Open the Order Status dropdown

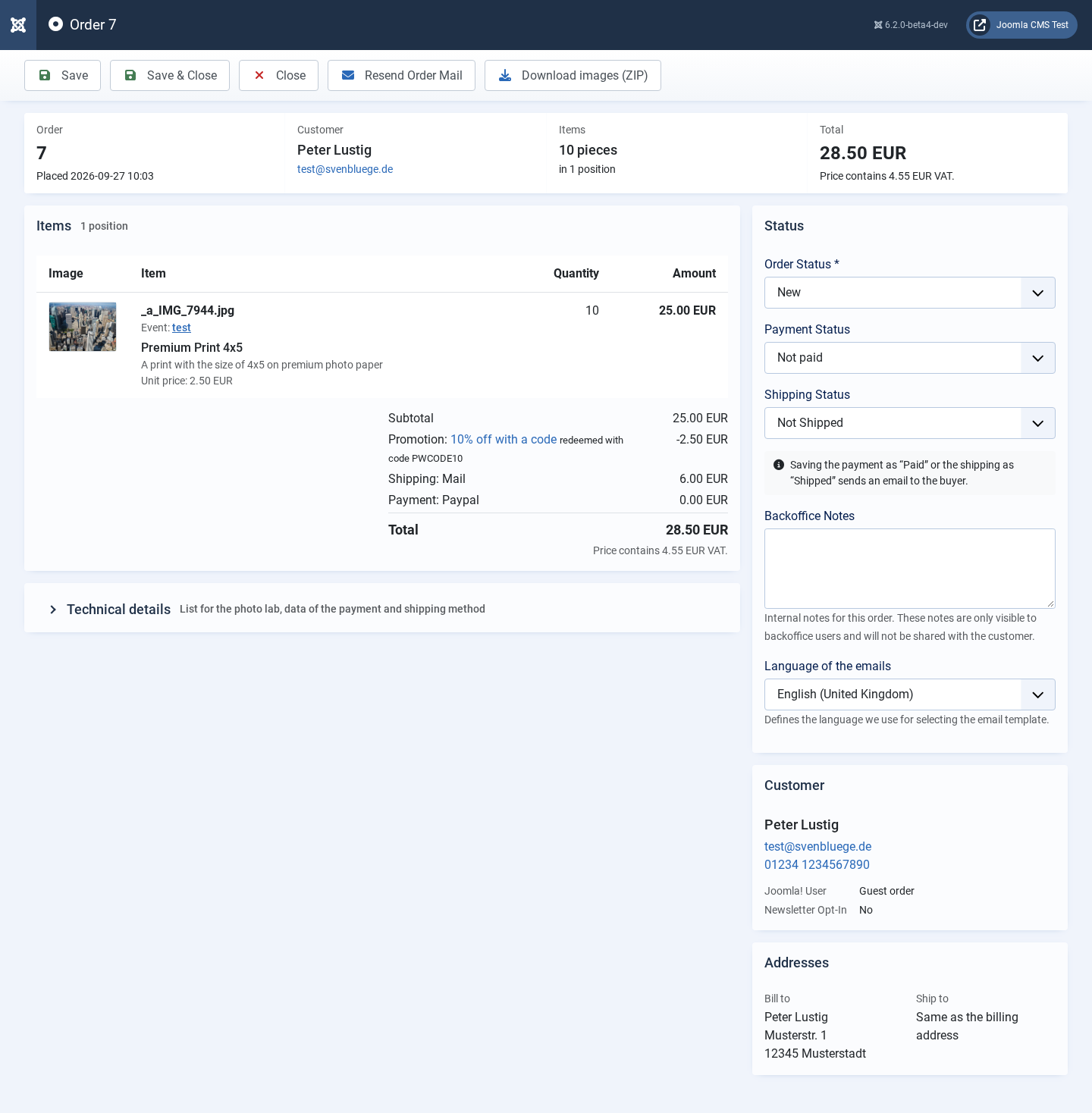pyautogui.click(x=910, y=293)
